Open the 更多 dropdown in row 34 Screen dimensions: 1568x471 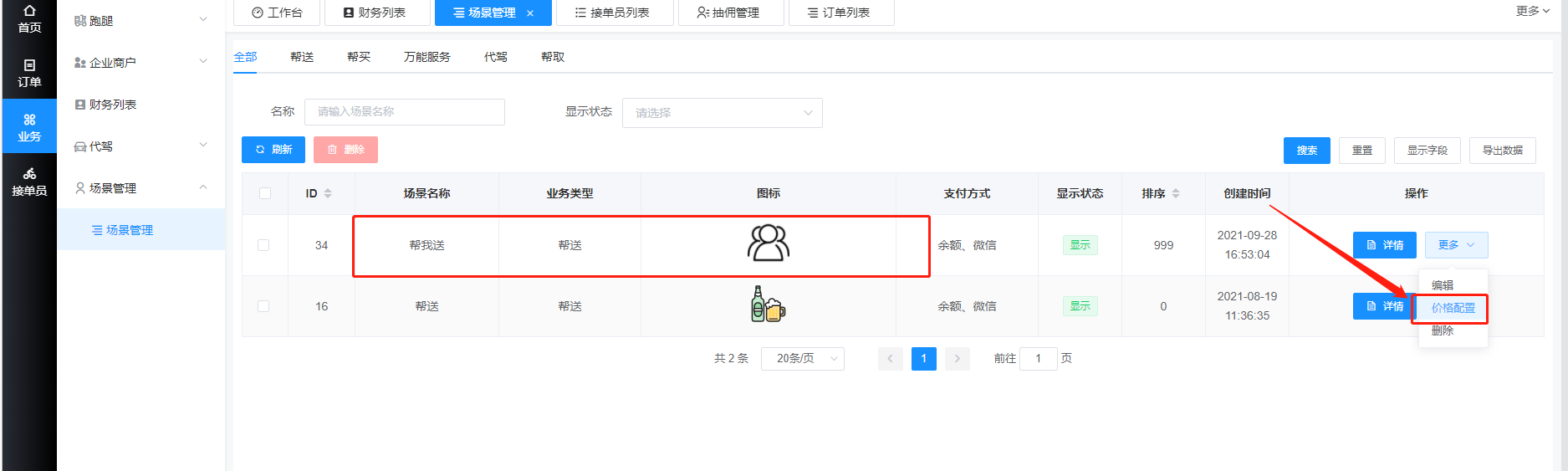(x=1457, y=245)
